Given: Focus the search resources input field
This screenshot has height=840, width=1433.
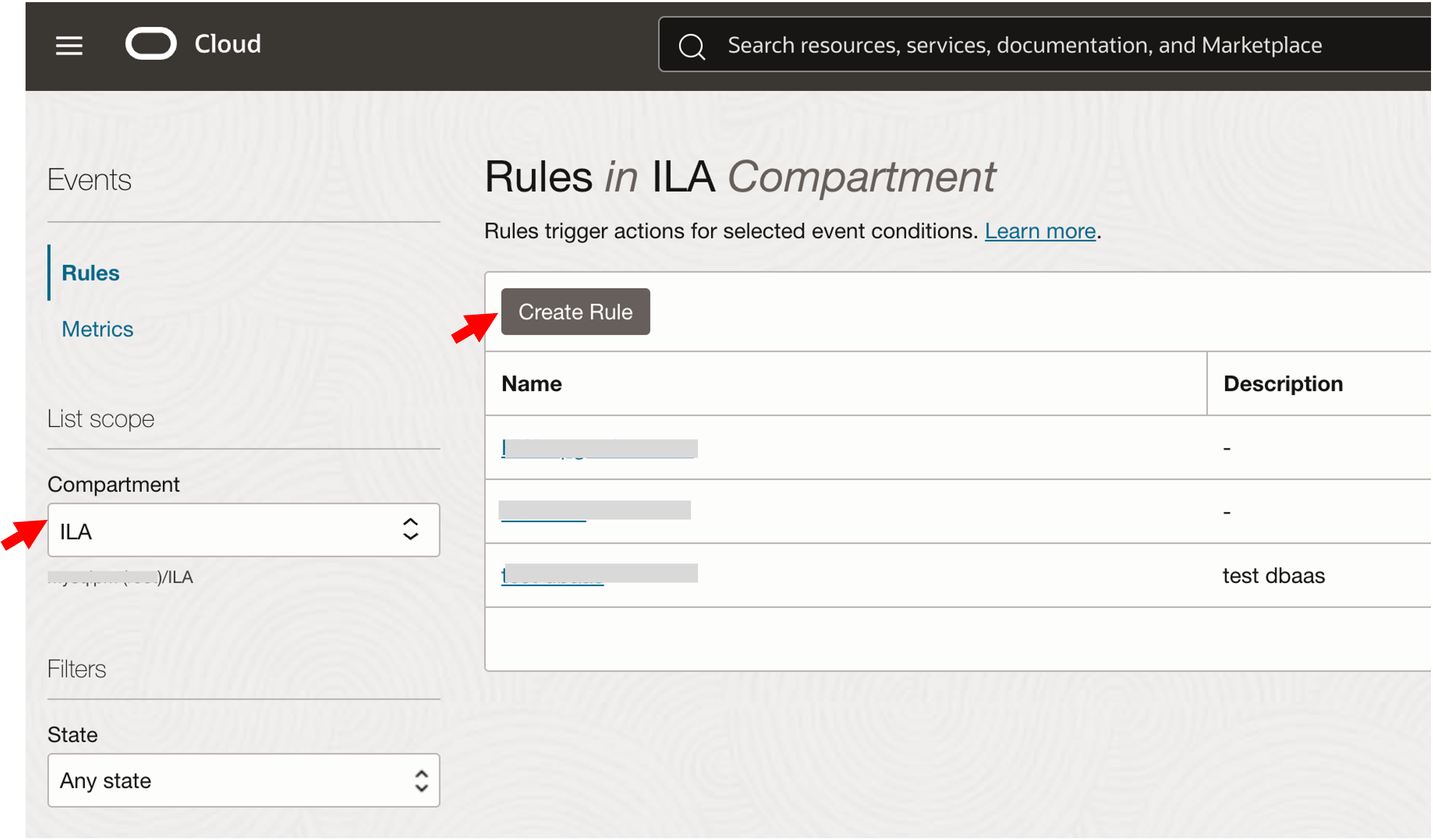Looking at the screenshot, I should (1024, 45).
